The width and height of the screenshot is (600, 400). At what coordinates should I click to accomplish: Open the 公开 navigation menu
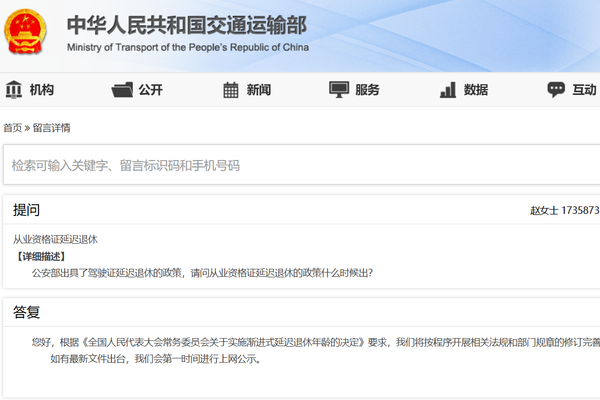tap(150, 90)
